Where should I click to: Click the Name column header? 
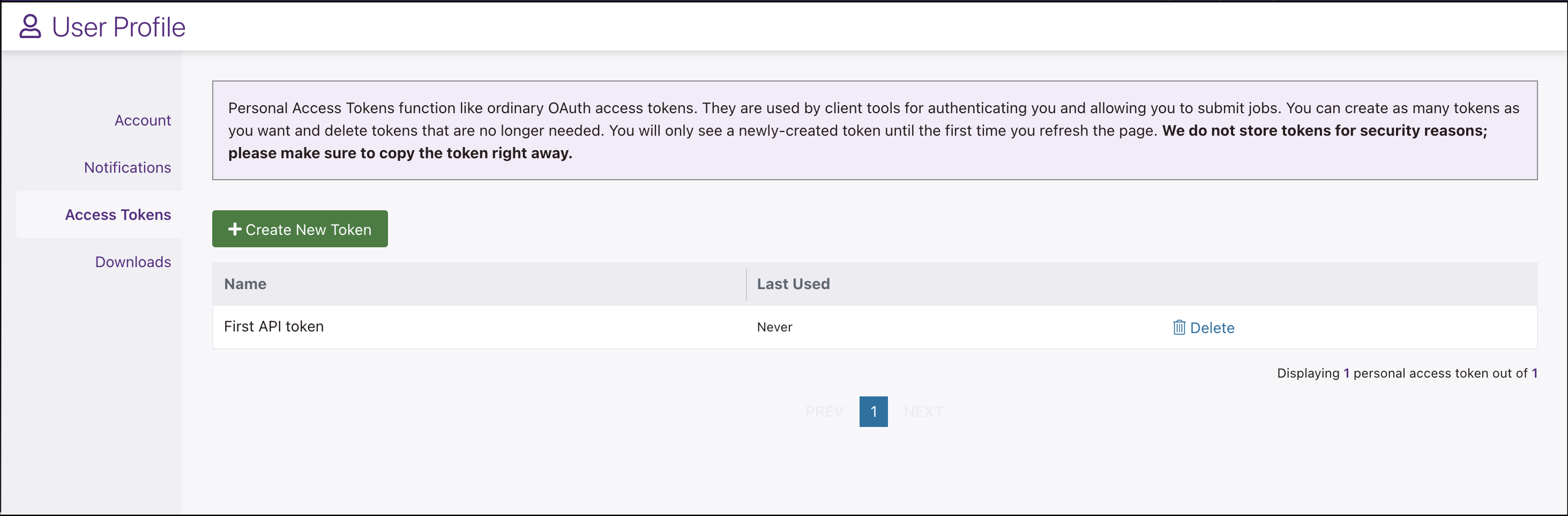pos(245,284)
